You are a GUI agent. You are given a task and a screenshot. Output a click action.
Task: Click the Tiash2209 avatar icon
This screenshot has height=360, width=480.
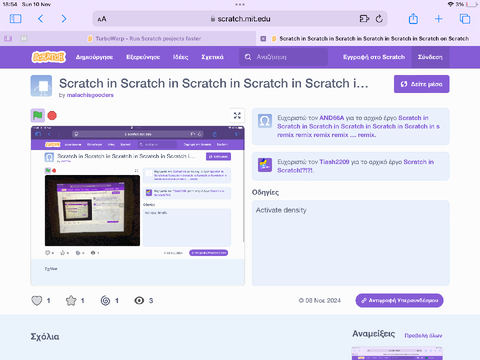point(265,165)
